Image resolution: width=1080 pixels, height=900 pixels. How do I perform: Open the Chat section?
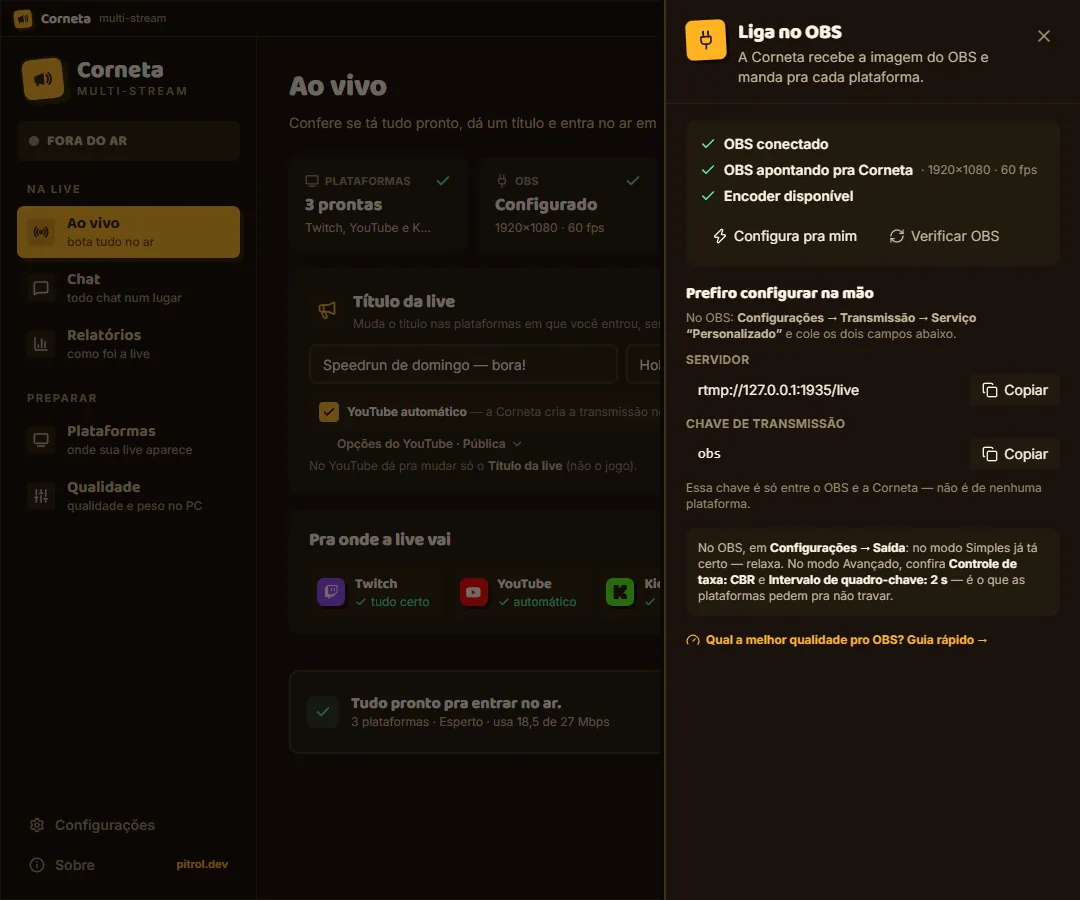click(129, 288)
